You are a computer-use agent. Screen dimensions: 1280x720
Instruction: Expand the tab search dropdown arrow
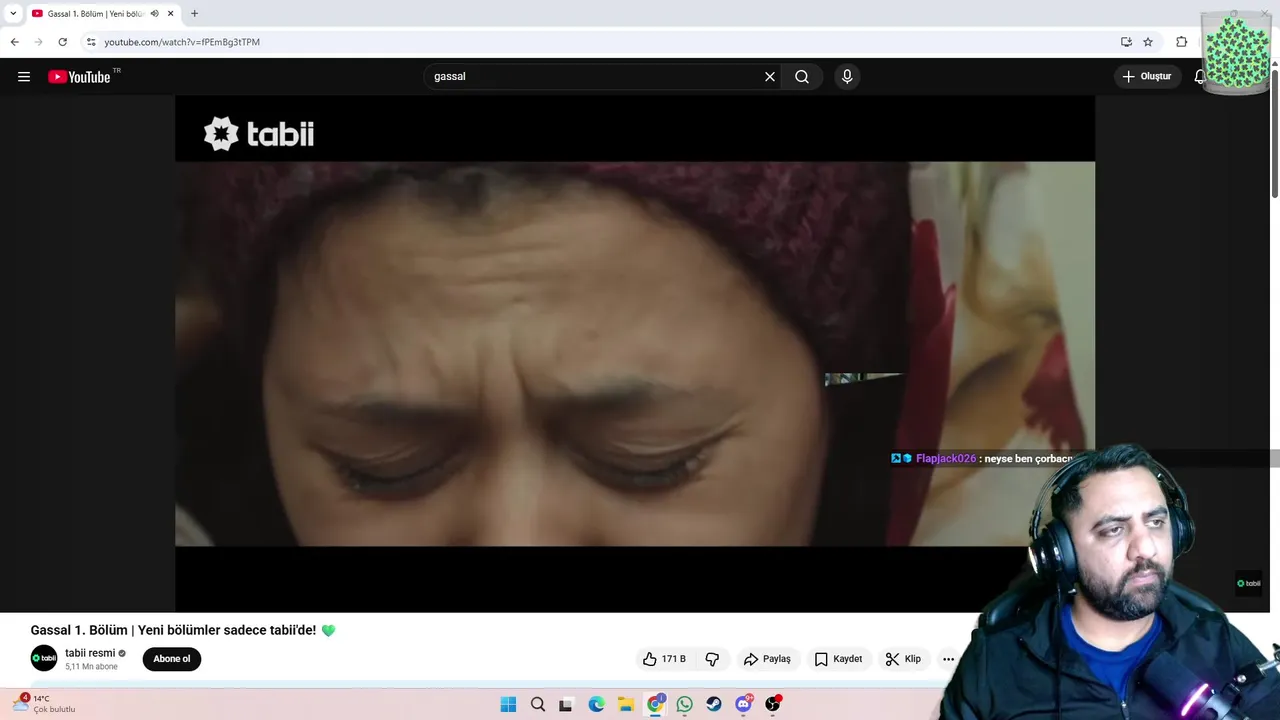coord(12,14)
